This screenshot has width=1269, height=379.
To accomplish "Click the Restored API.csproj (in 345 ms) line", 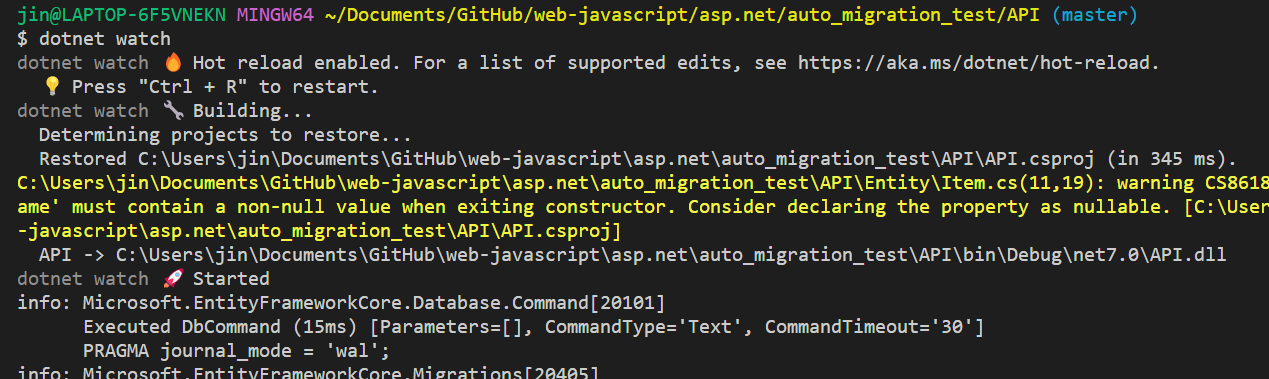I will pos(638,159).
